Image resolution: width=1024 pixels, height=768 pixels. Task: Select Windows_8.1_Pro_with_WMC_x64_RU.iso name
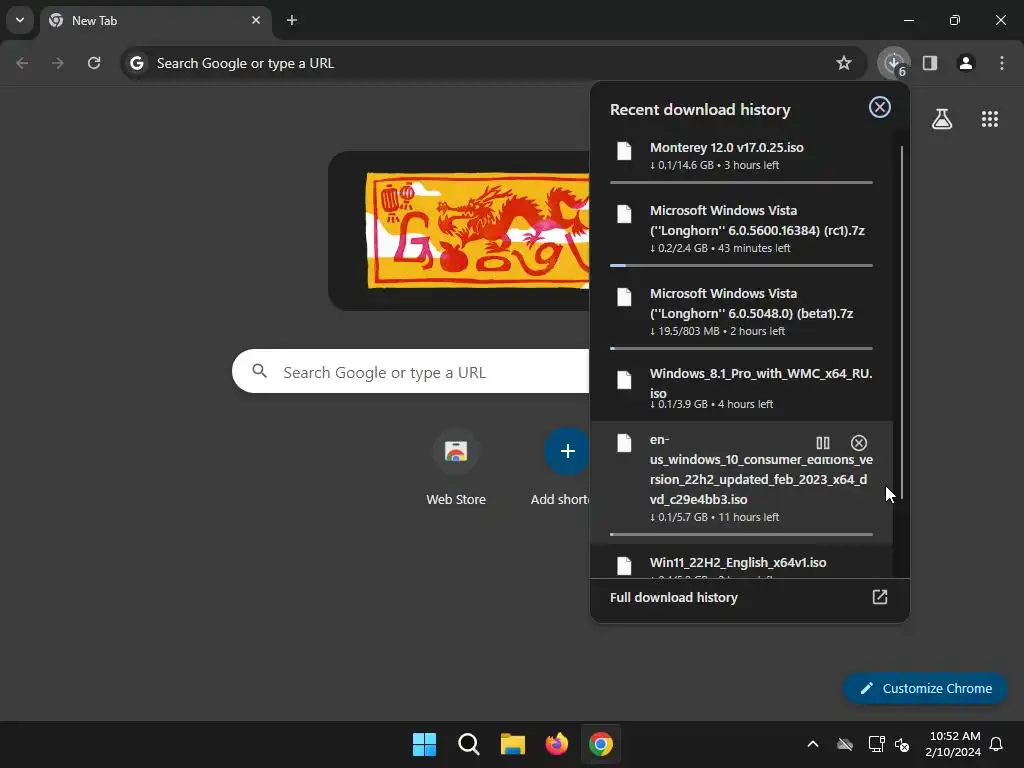pyautogui.click(x=761, y=383)
